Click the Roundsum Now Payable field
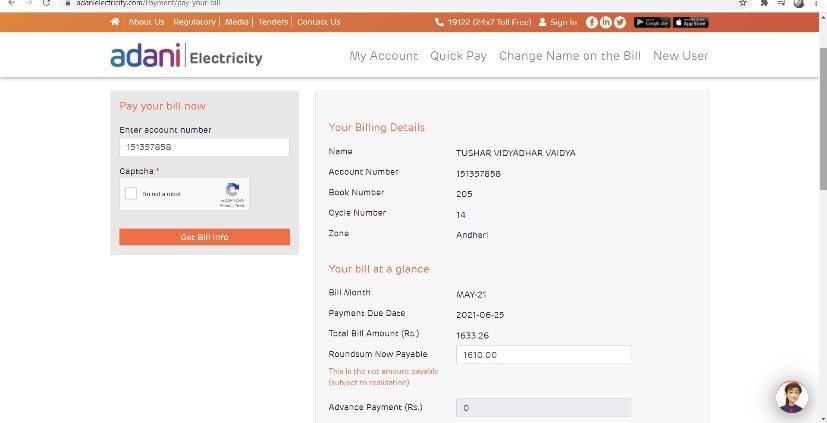The width and height of the screenshot is (827, 423). pyautogui.click(x=544, y=355)
